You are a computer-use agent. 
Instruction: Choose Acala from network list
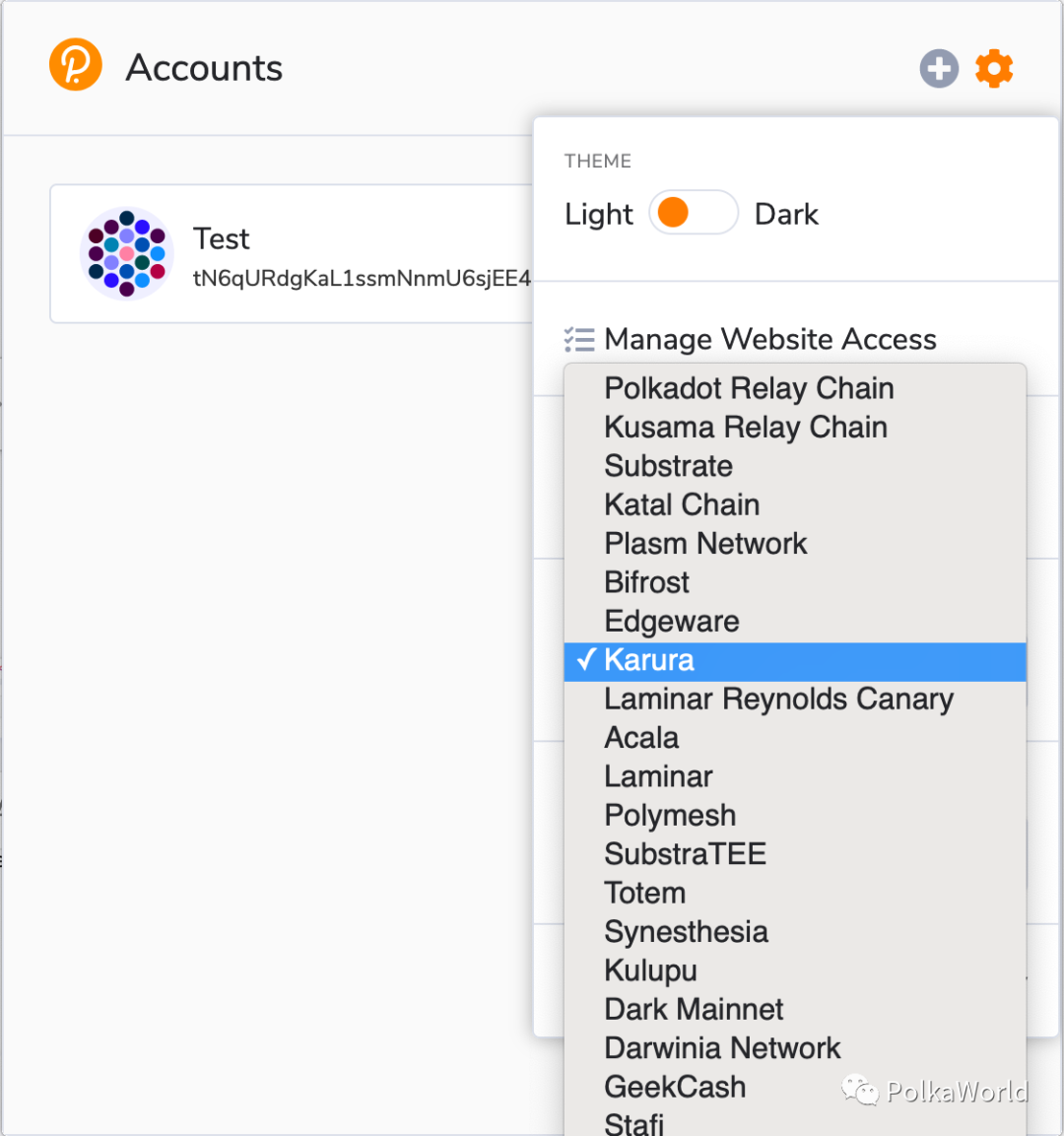[795, 738]
